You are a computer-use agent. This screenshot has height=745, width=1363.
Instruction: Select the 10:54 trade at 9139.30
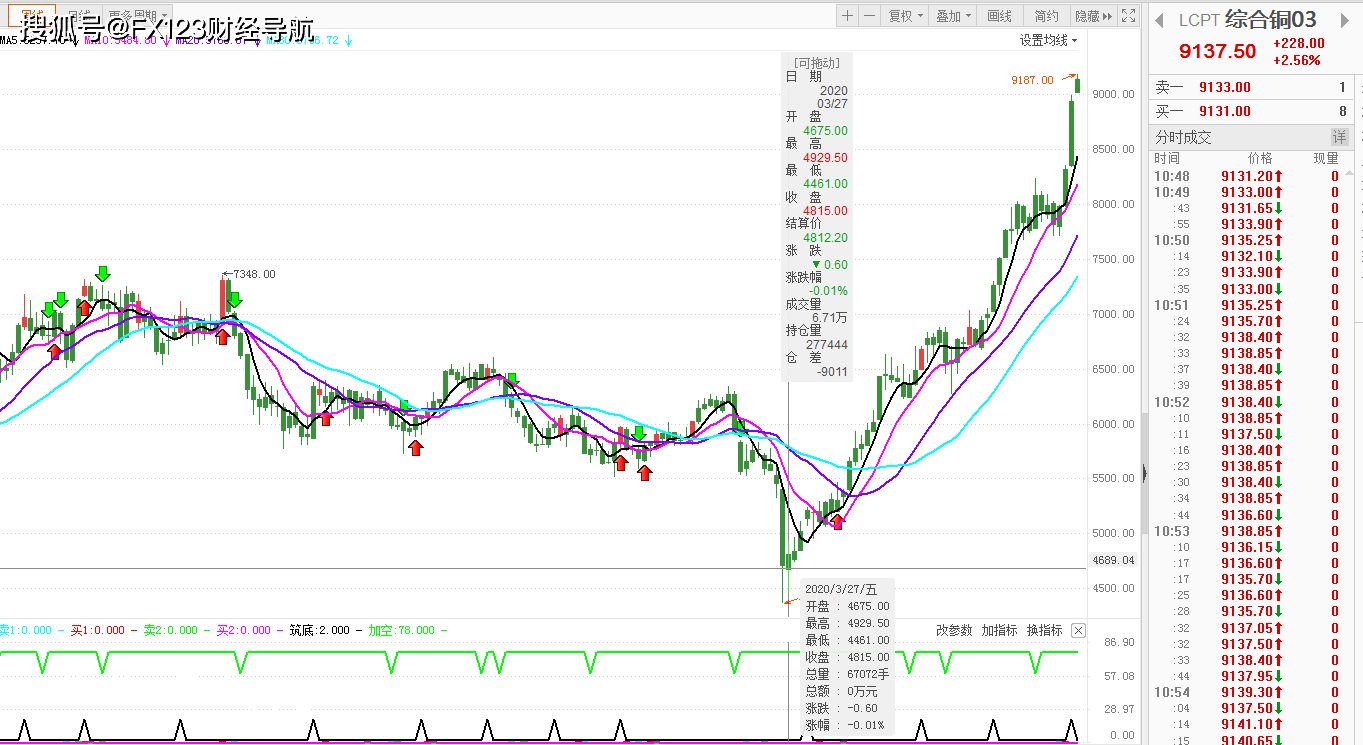[x=1248, y=692]
